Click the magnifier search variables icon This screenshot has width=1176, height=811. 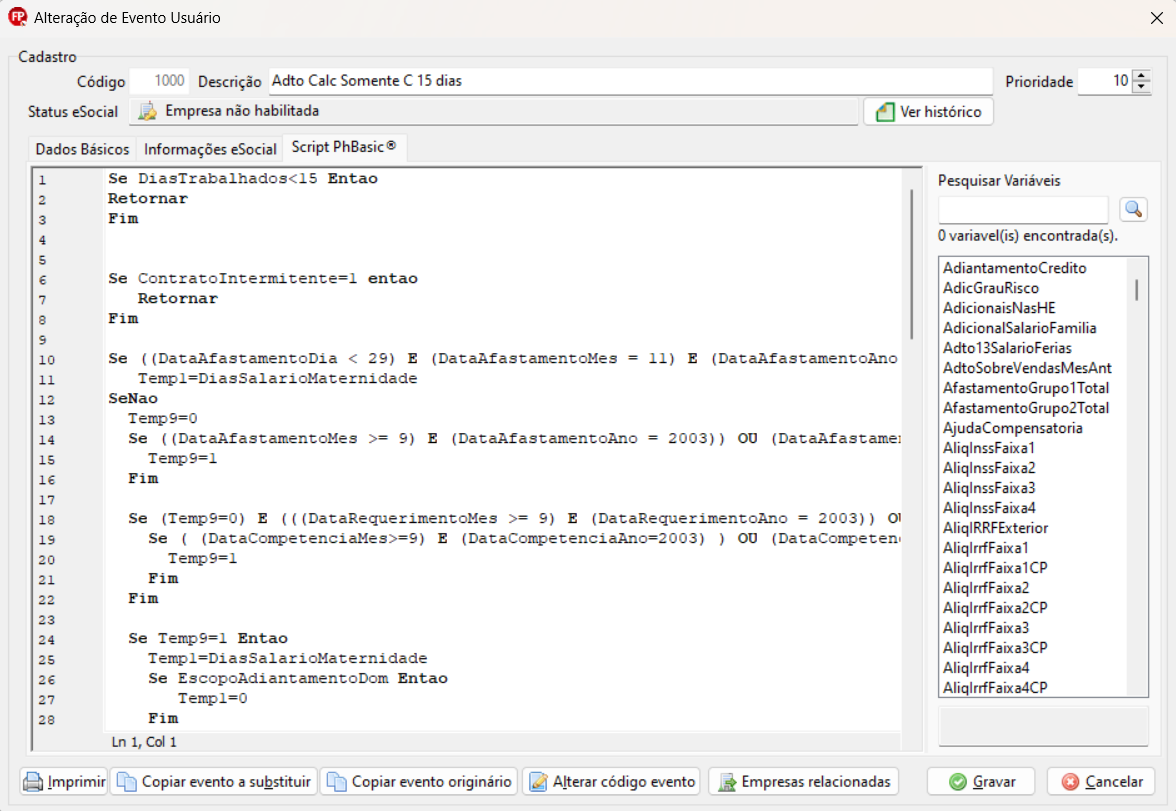point(1133,209)
